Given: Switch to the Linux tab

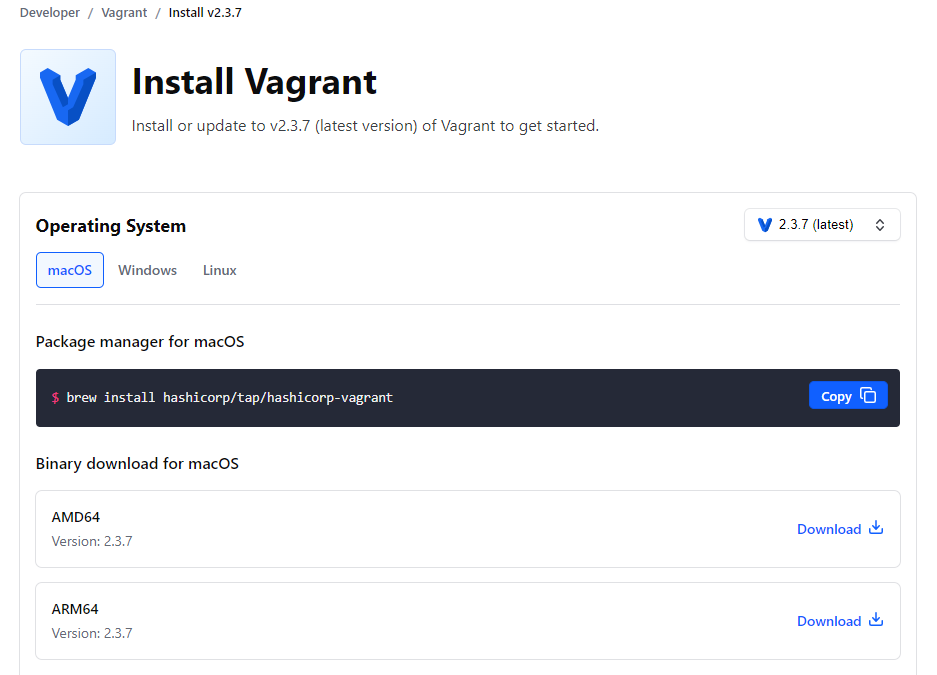Looking at the screenshot, I should [x=219, y=269].
